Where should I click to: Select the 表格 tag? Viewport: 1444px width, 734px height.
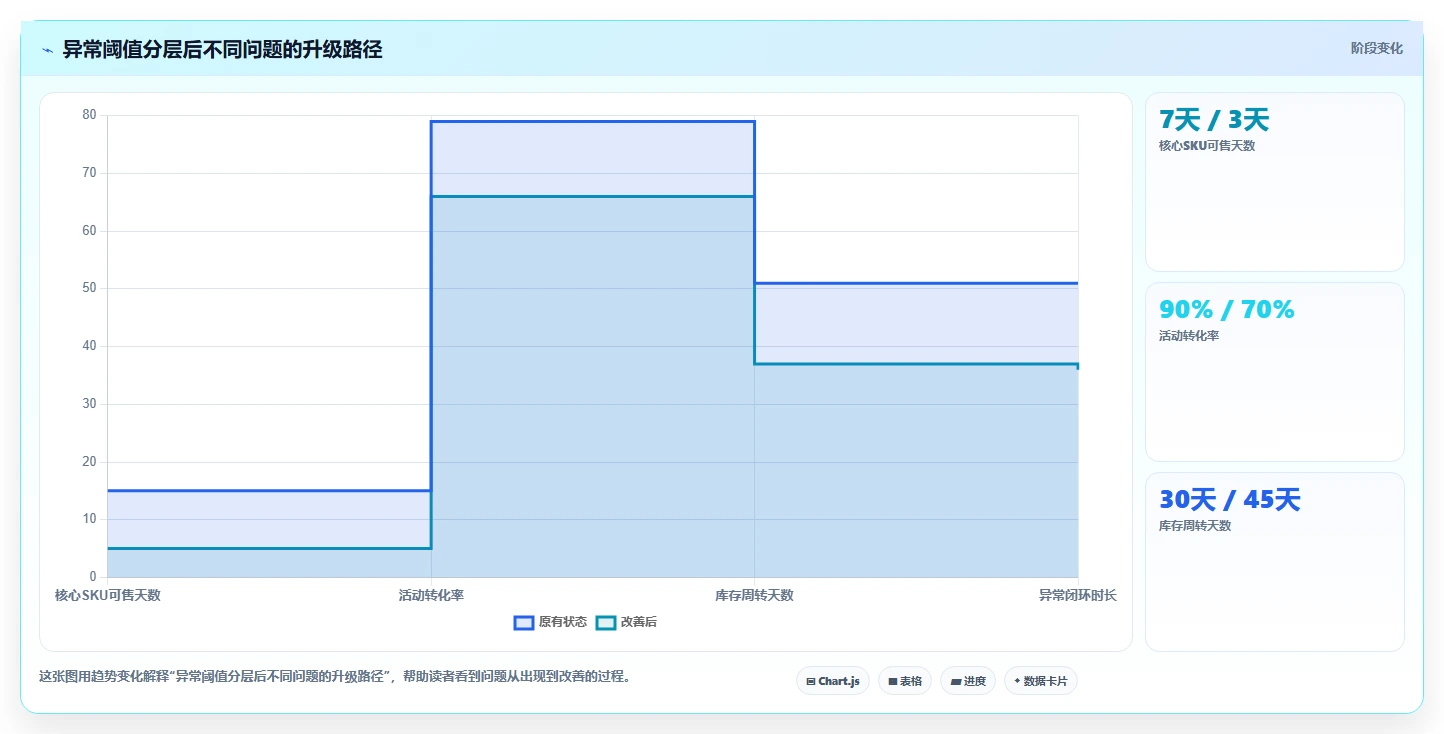905,681
